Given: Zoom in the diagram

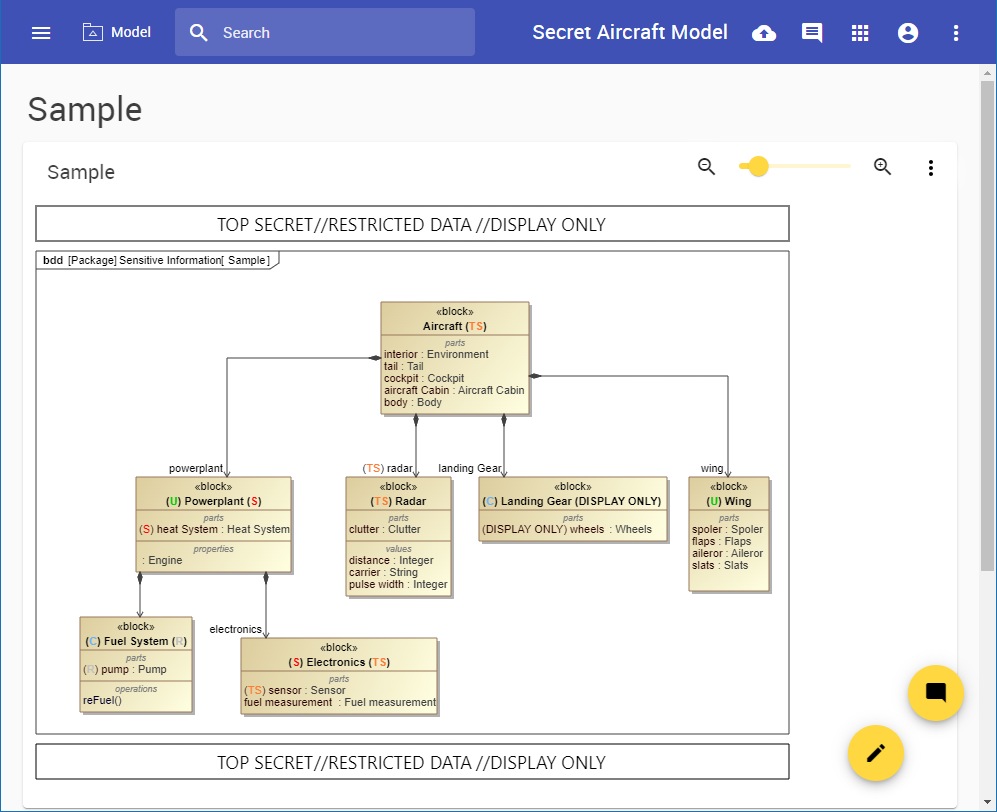Looking at the screenshot, I should pyautogui.click(x=883, y=167).
